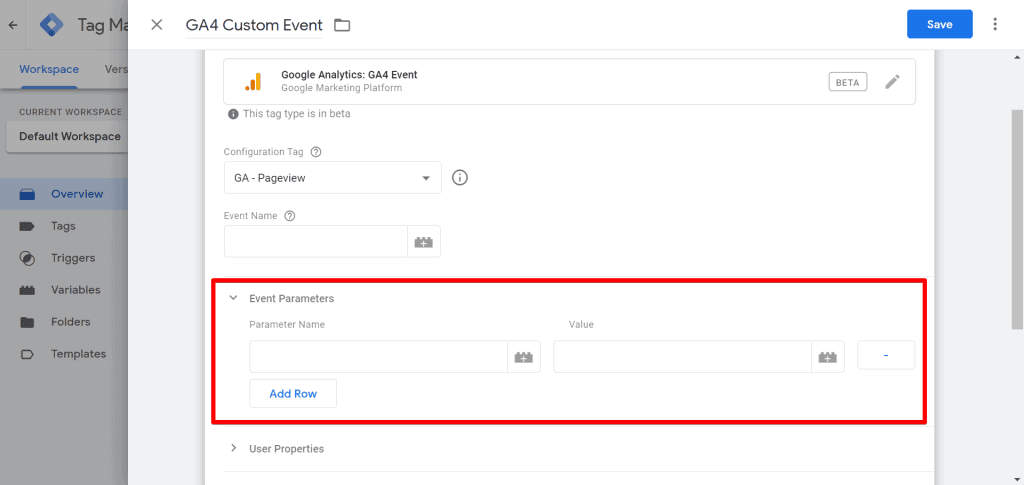Click the variable picker icon for Event Name
1024x485 pixels.
pyautogui.click(x=424, y=242)
